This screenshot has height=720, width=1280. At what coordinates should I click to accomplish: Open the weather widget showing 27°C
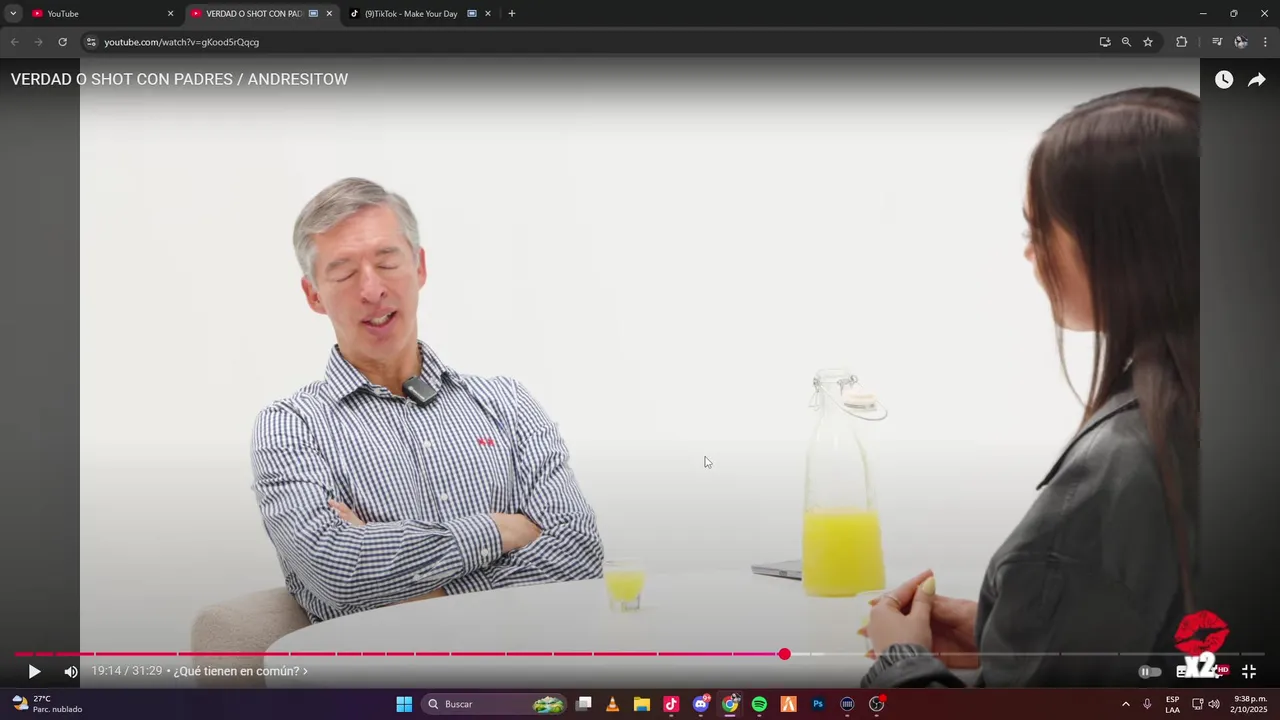47,704
